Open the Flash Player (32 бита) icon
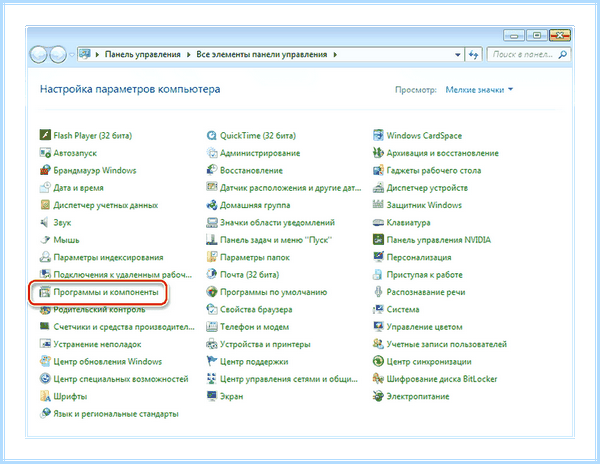600x464 pixels. 45,135
